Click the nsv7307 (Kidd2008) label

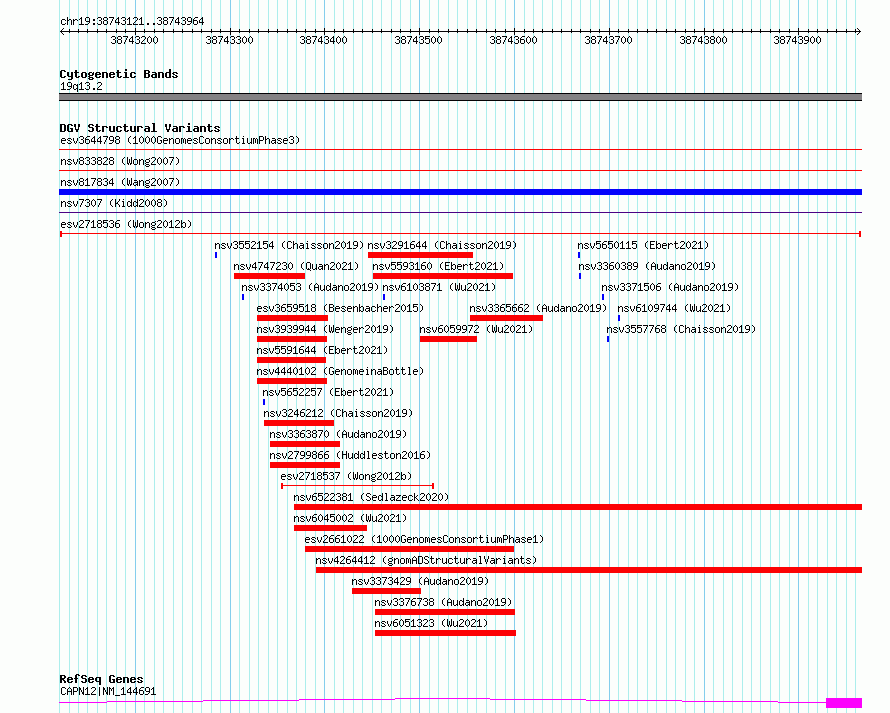(114, 203)
